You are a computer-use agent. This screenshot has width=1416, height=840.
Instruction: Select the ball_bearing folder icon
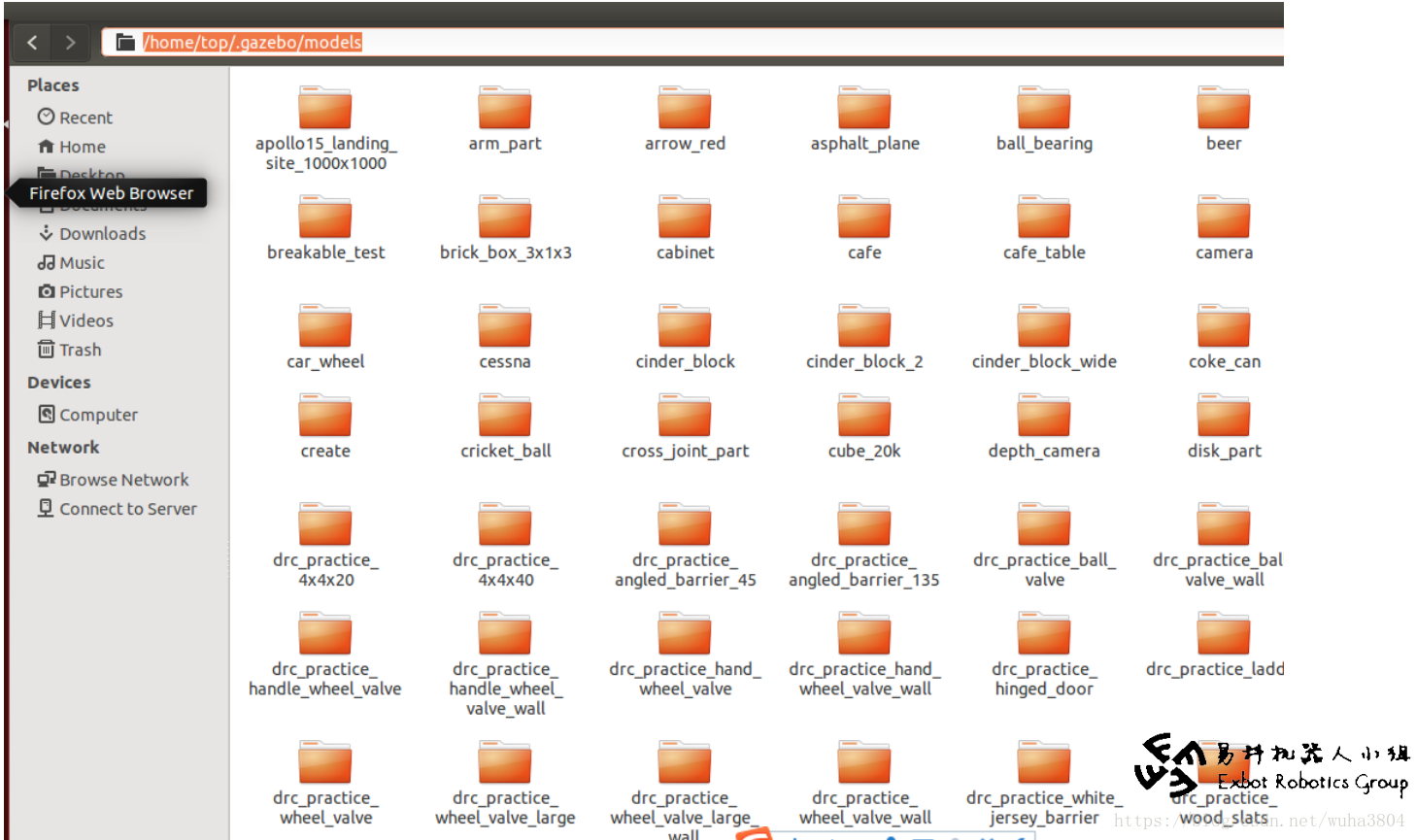(1044, 107)
